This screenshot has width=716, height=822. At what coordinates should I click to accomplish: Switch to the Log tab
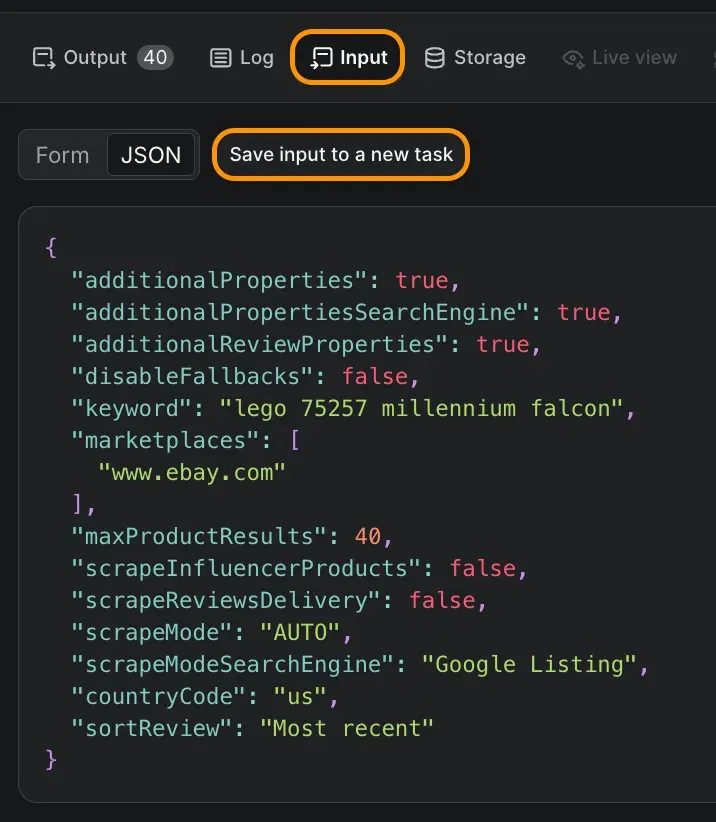[242, 58]
